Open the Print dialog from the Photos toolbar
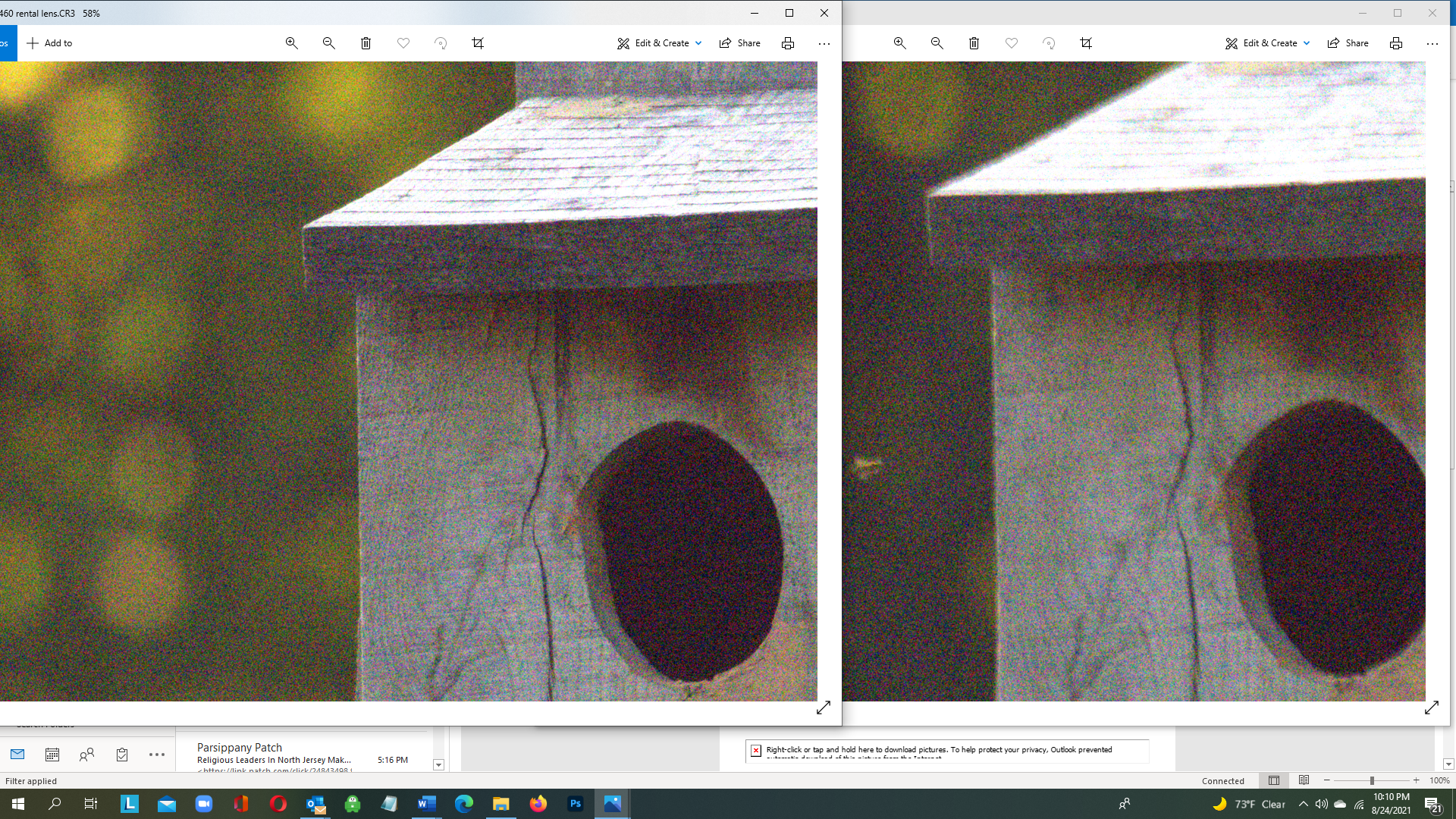Viewport: 1456px width, 819px height. click(x=788, y=43)
